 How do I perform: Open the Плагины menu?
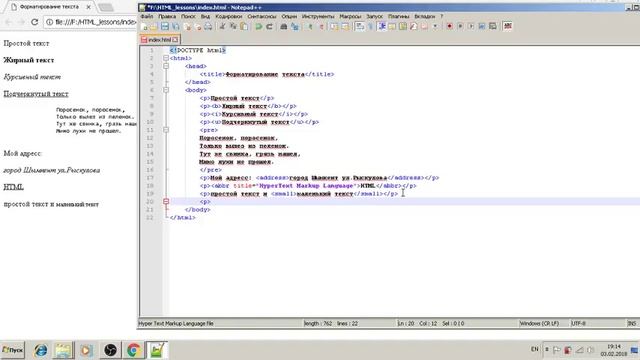[398, 16]
